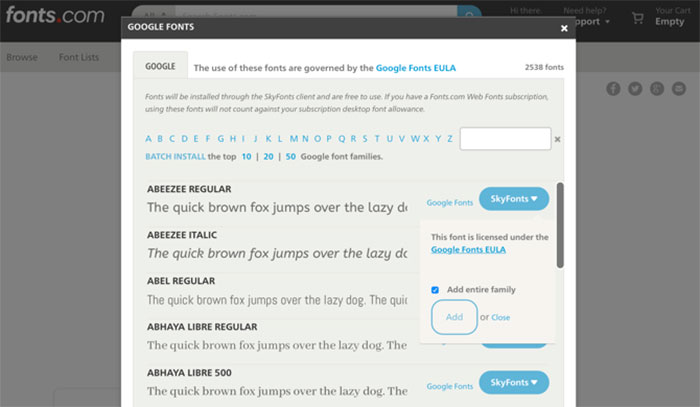The image size is (700, 407).
Task: Open Google Fonts EULA link in header text
Action: pos(416,68)
